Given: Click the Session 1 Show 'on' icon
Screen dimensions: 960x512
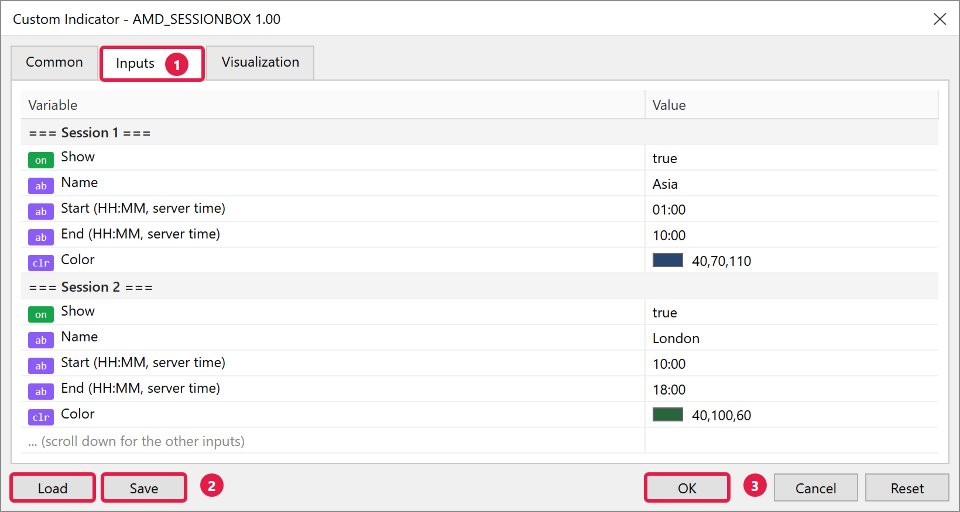Looking at the screenshot, I should click(x=41, y=160).
